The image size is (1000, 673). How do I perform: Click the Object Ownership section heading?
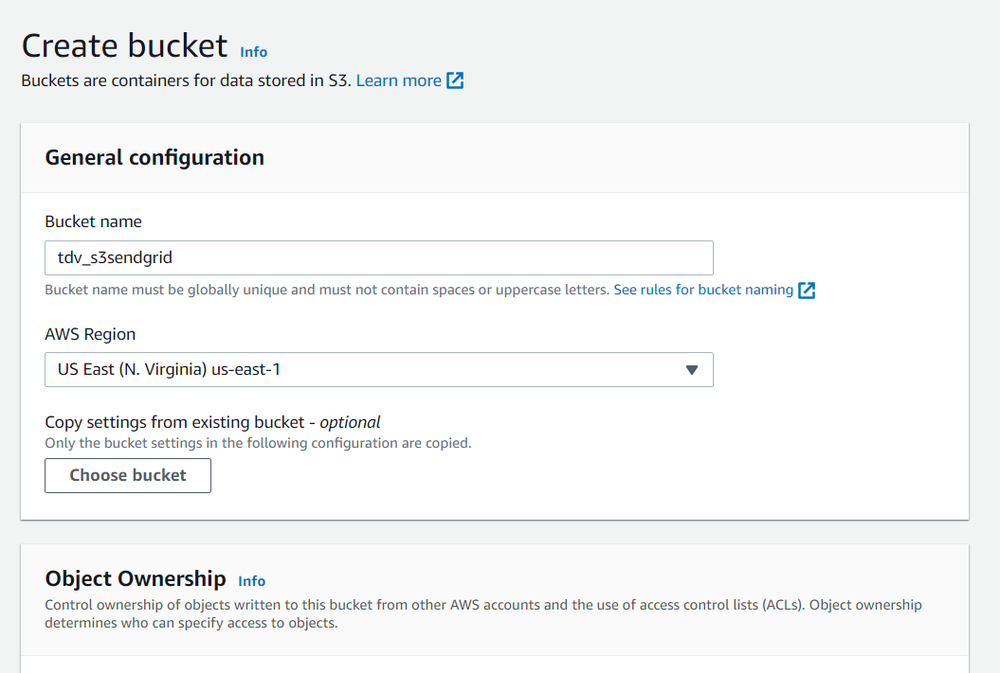coord(135,578)
